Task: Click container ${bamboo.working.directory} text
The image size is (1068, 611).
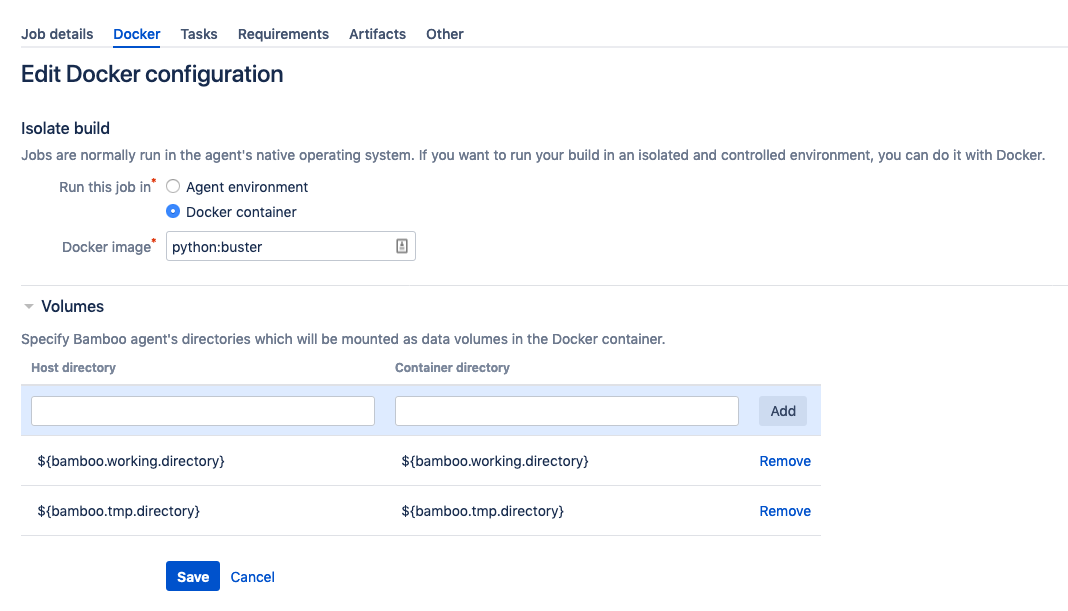Action: pos(494,461)
